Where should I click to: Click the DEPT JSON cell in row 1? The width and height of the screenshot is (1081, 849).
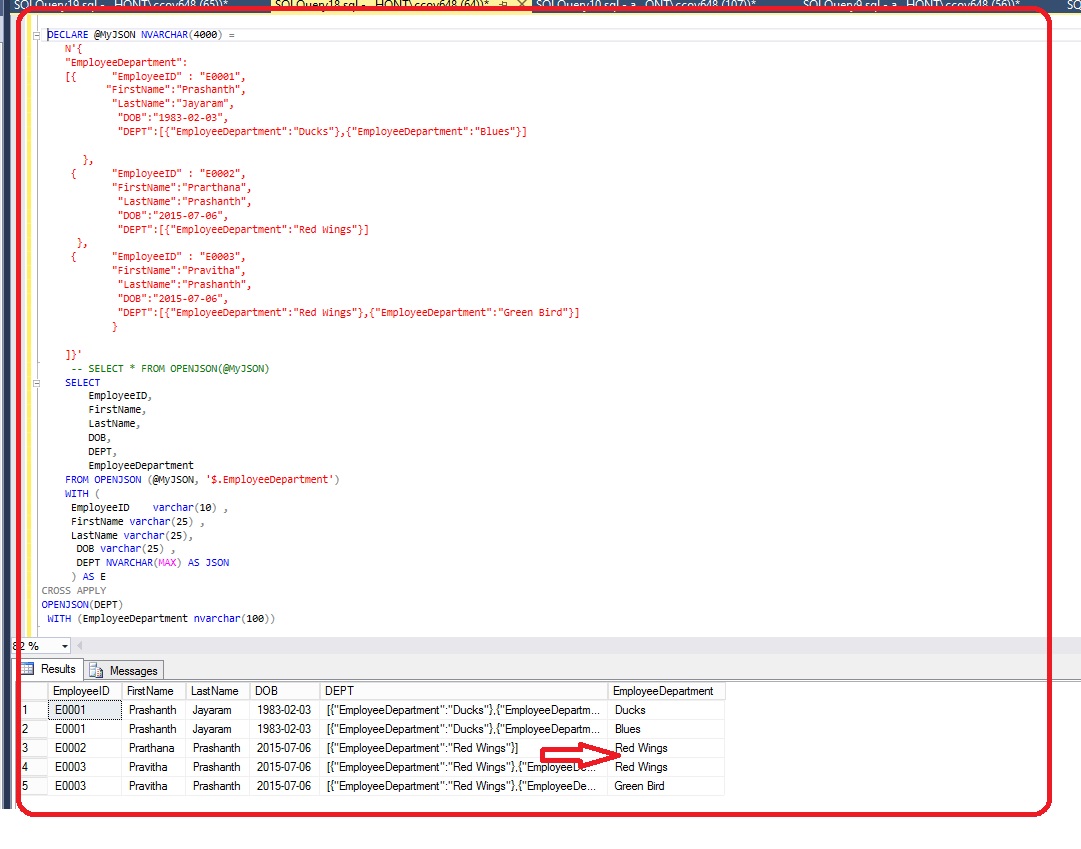[x=463, y=710]
